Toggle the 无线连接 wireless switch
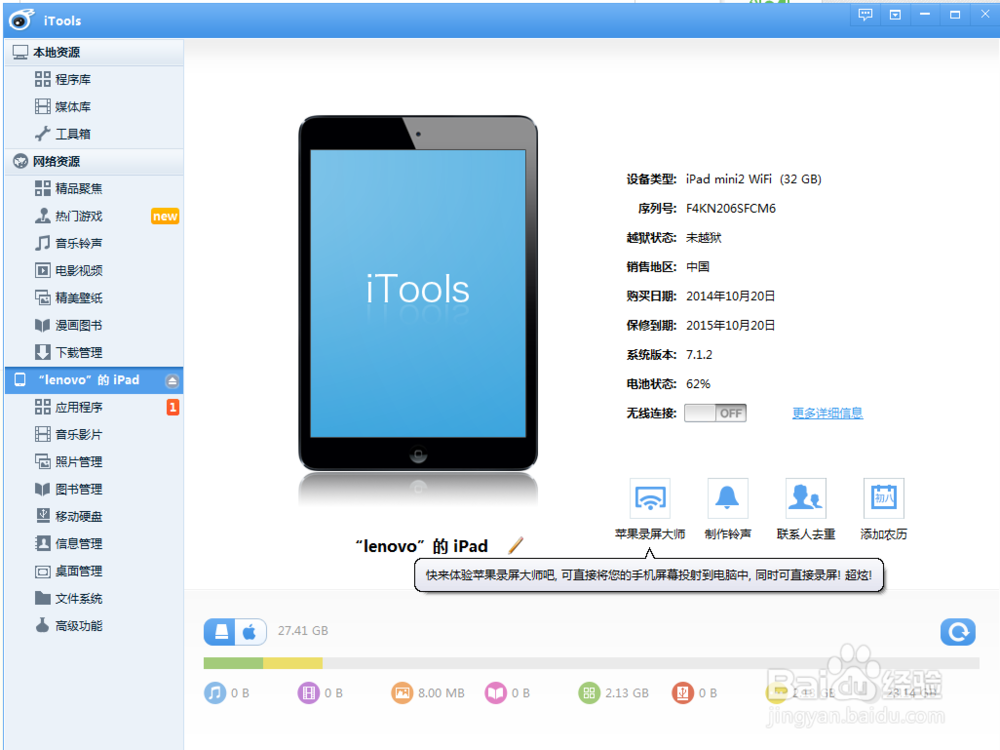Viewport: 1000px width, 750px height. click(715, 413)
